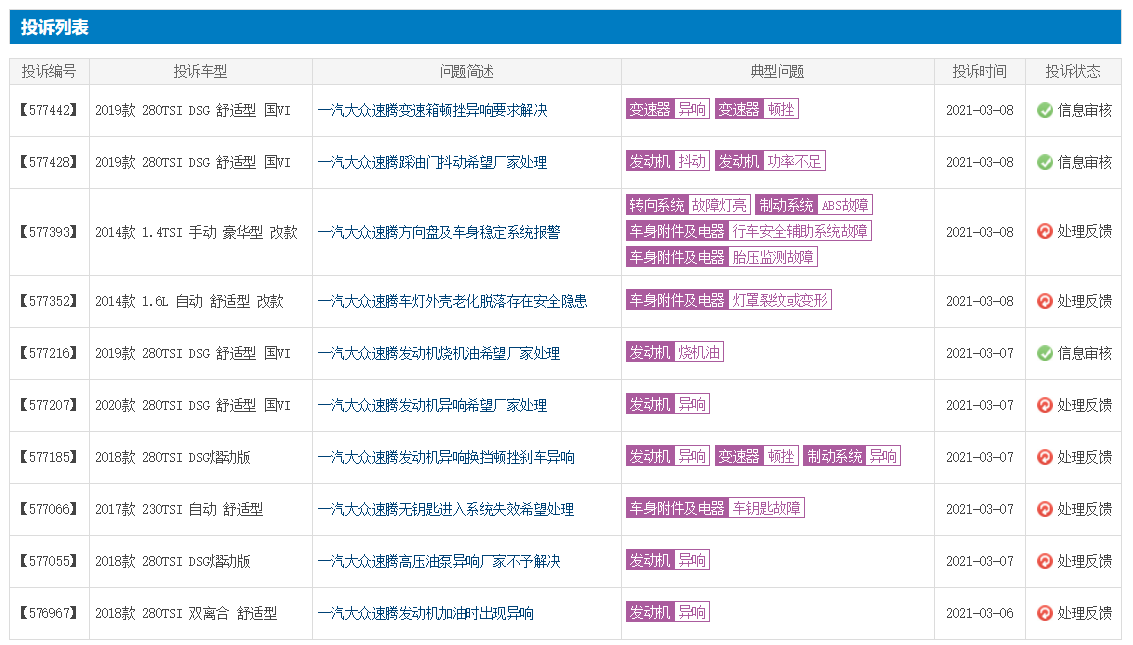Viewport: 1133px width, 645px height.
Task: Click green check icon for complaint 577216
Action: [x=1045, y=353]
